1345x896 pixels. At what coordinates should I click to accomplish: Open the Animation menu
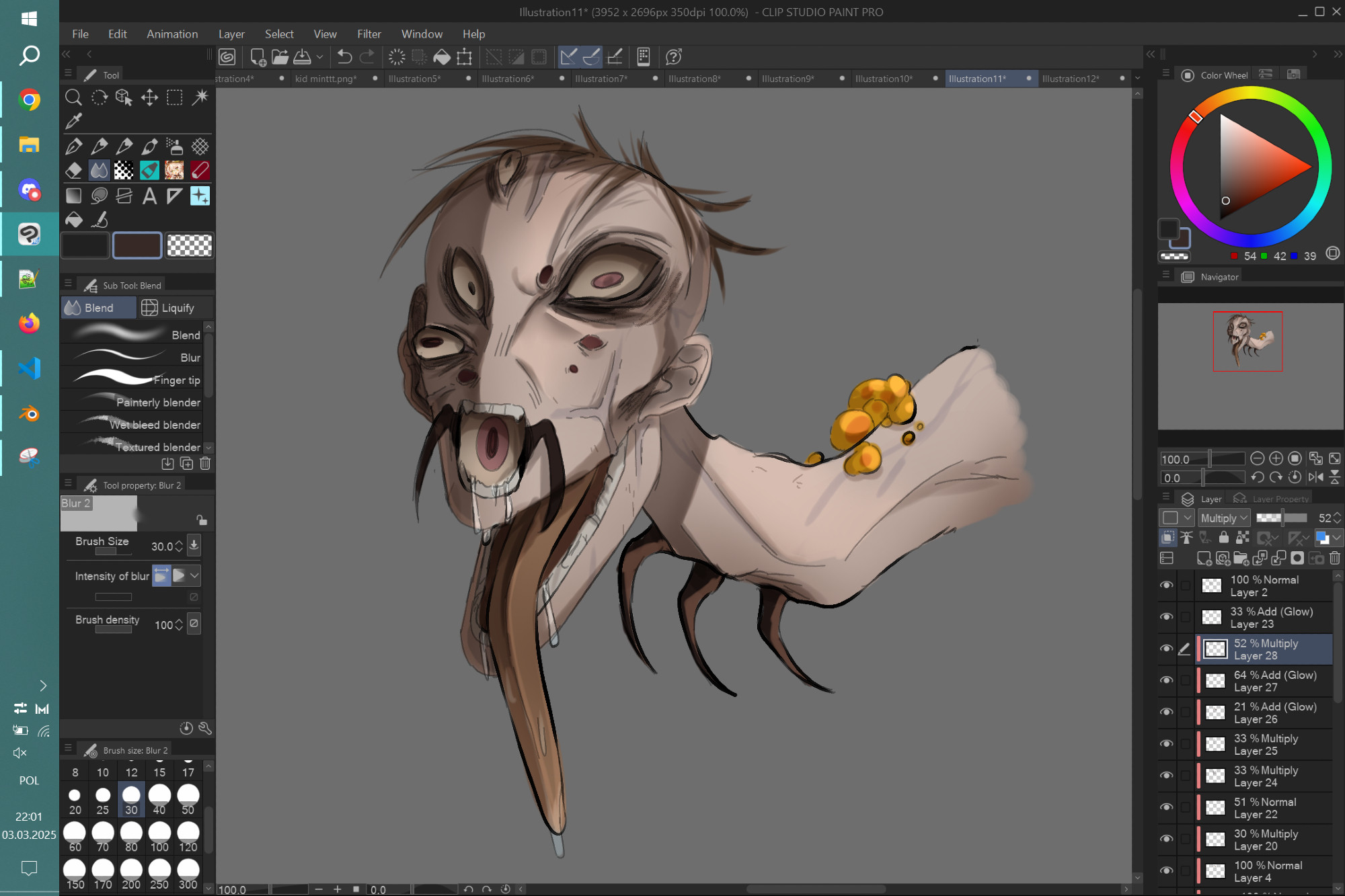(172, 34)
